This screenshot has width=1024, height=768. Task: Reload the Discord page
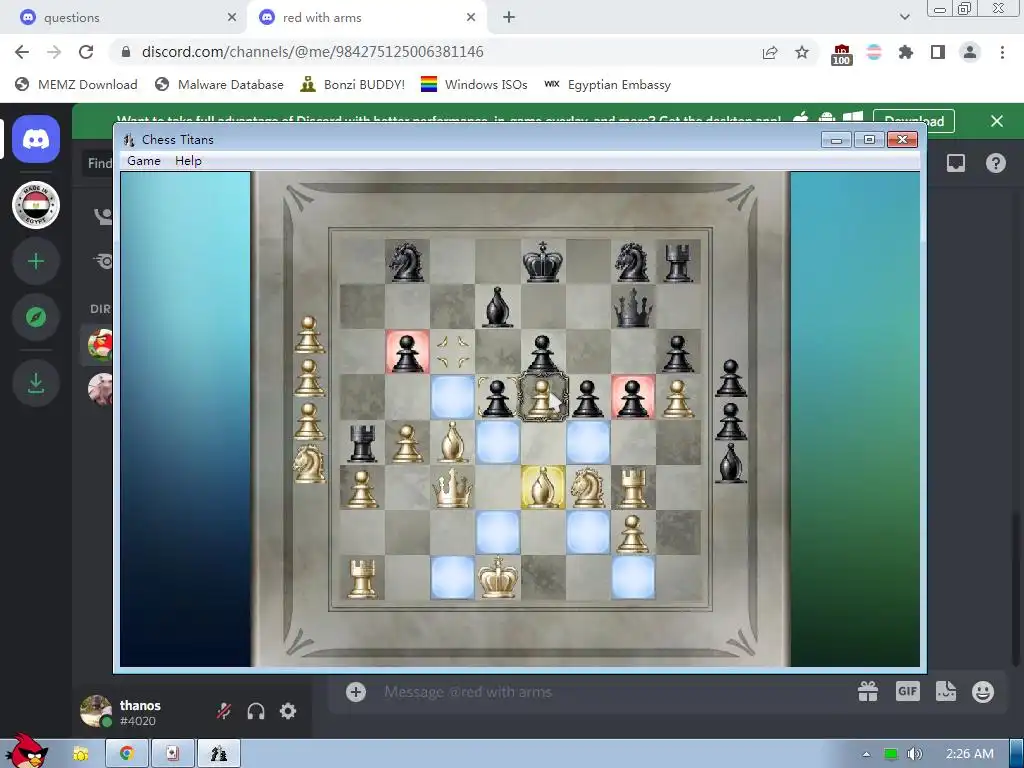point(86,52)
